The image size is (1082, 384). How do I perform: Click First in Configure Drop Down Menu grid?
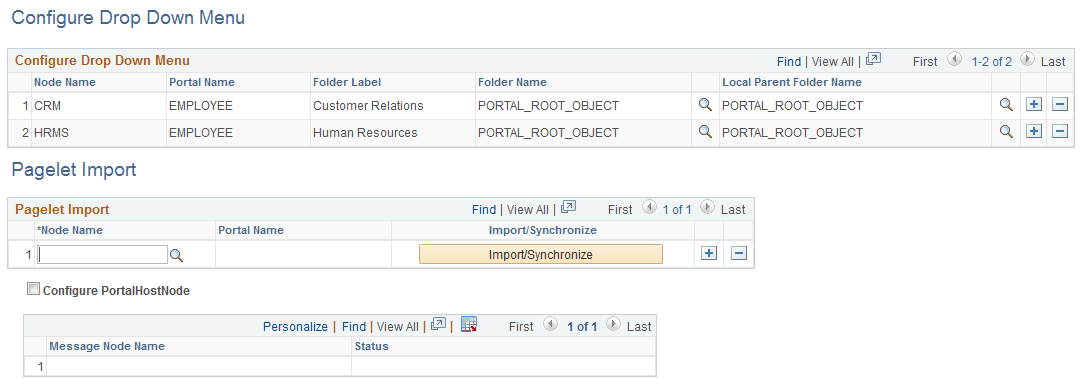coord(925,61)
